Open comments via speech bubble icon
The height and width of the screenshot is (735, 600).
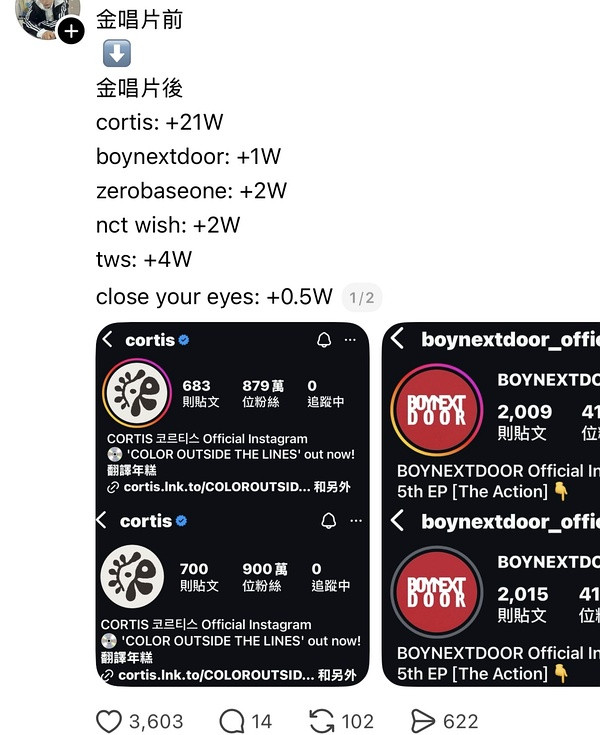point(232,721)
